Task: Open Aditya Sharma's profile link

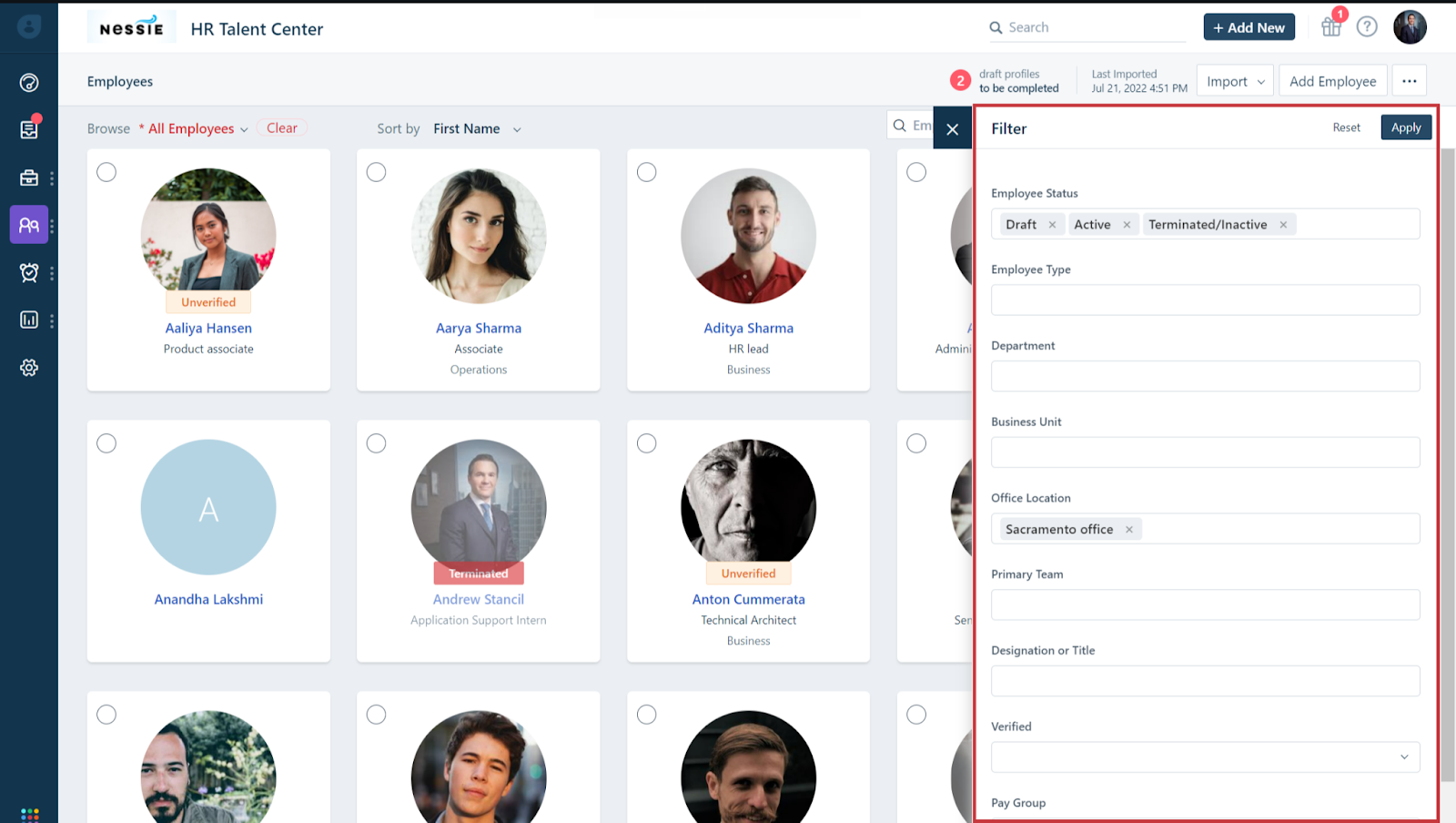Action: click(748, 328)
